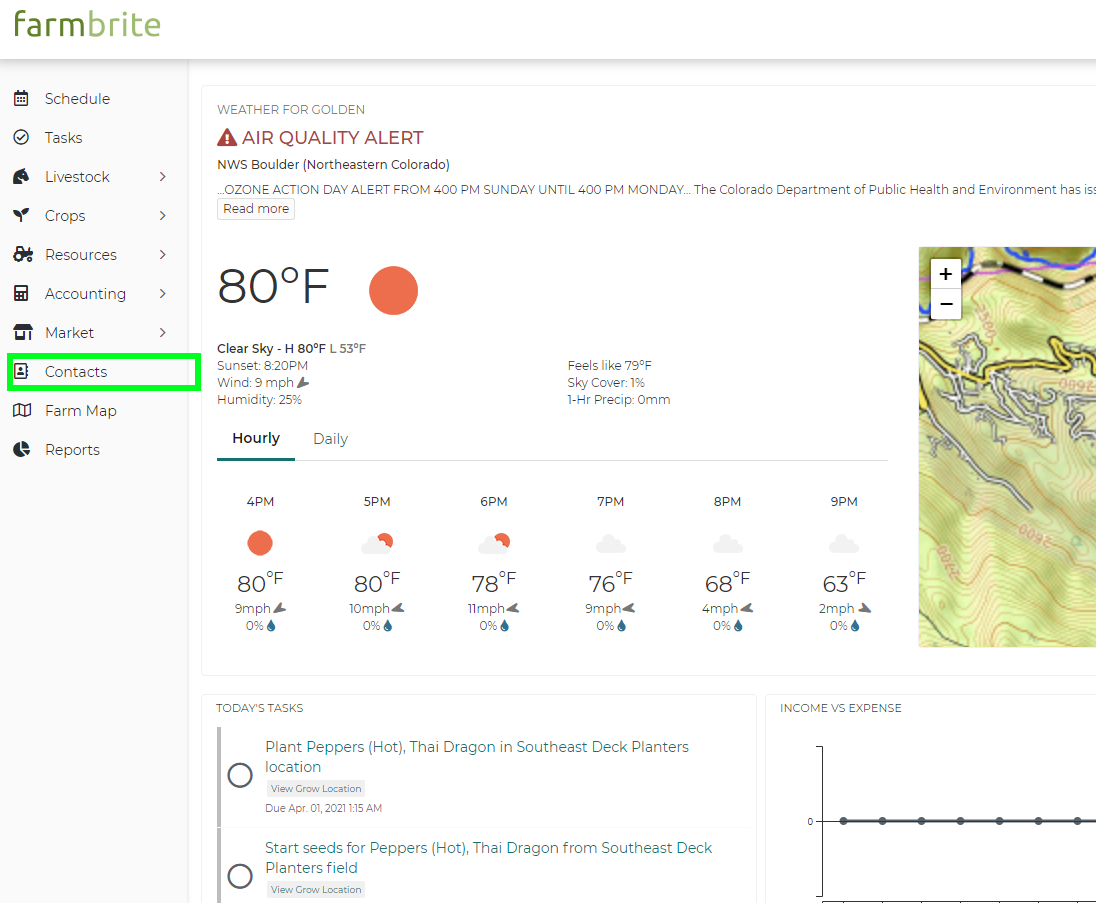Mark Plant Peppers Thai Dragon task complete
The image size is (1096, 903).
(240, 775)
